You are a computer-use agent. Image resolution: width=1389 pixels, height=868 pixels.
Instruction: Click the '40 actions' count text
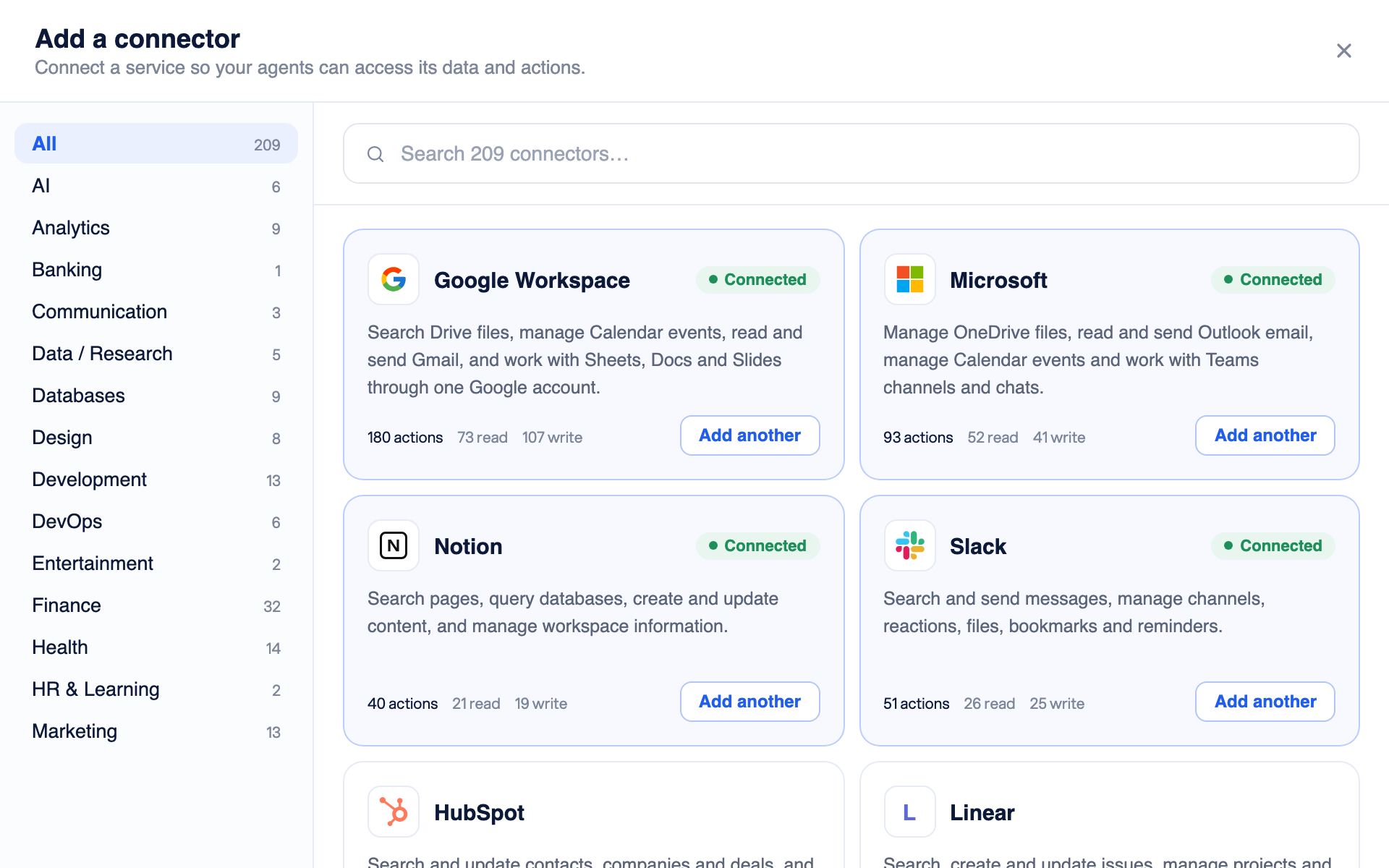pos(402,704)
